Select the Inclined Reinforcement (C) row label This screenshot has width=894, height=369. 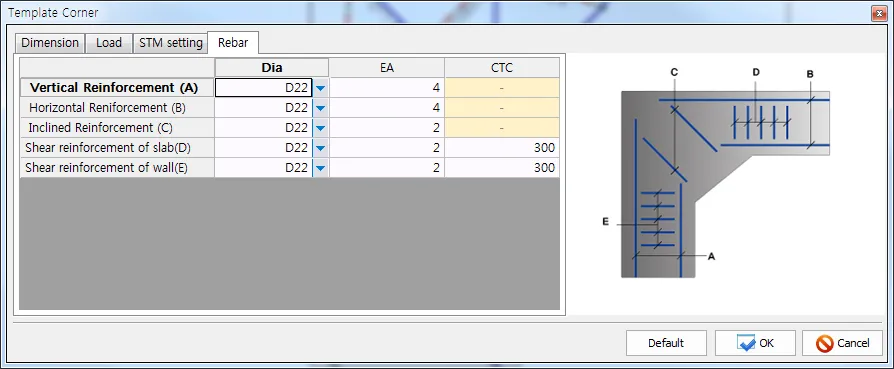click(x=117, y=128)
